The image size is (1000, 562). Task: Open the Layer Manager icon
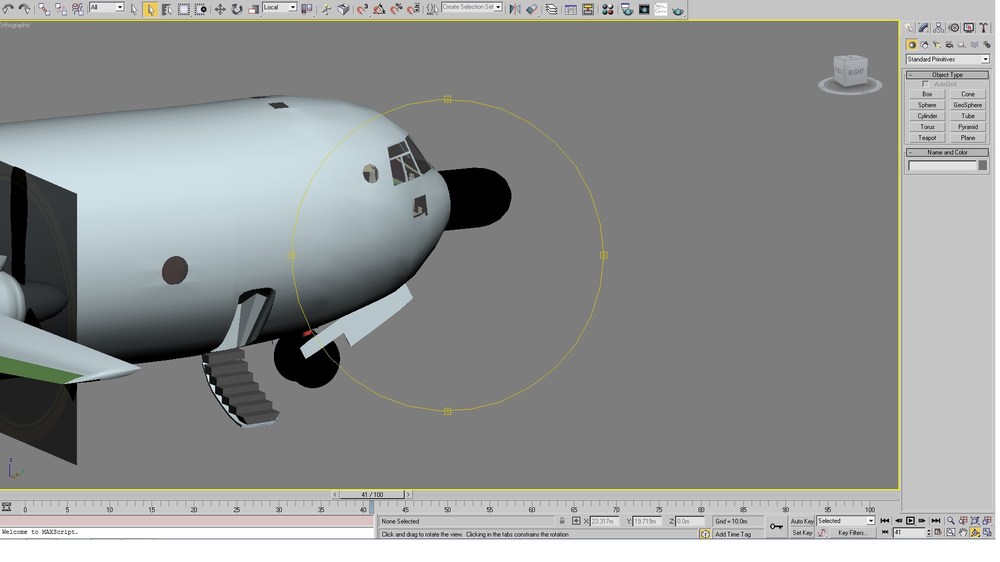pos(552,10)
